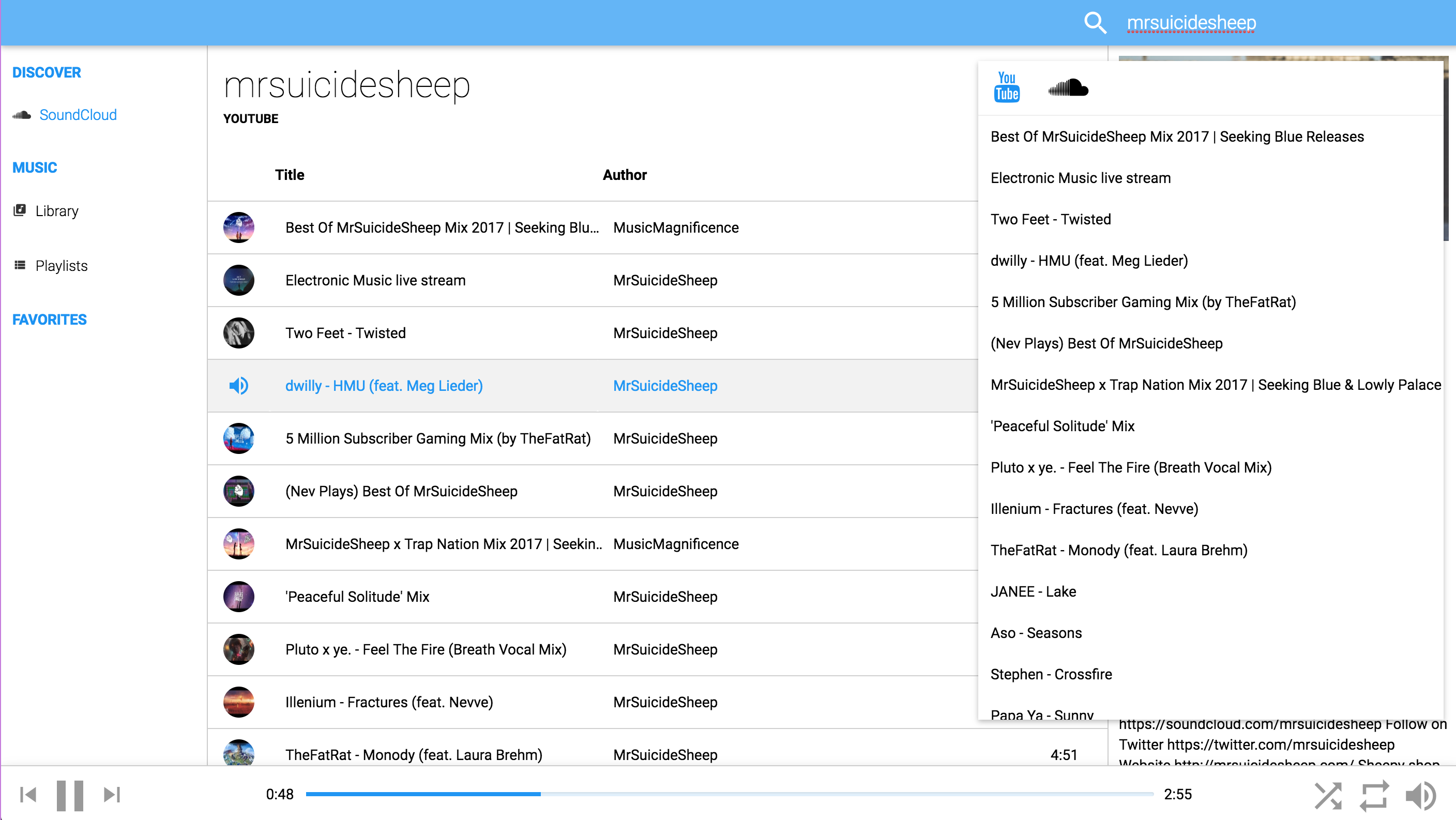Skip to the previous track

tap(28, 794)
